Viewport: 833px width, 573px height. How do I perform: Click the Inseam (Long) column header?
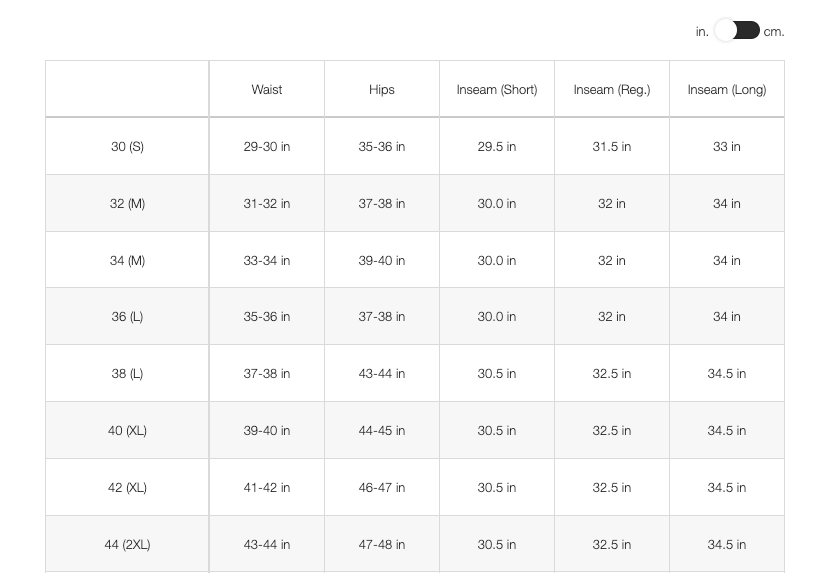pos(727,89)
